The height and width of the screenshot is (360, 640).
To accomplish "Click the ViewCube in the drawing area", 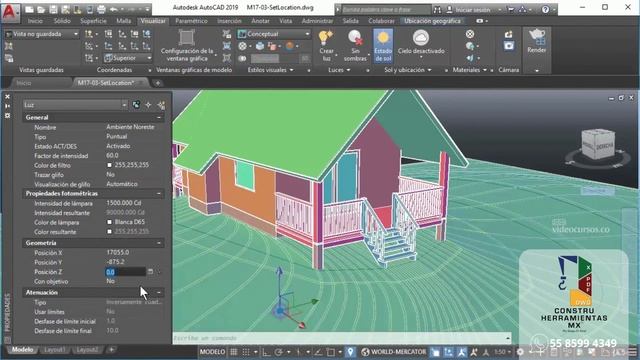I will click(598, 144).
